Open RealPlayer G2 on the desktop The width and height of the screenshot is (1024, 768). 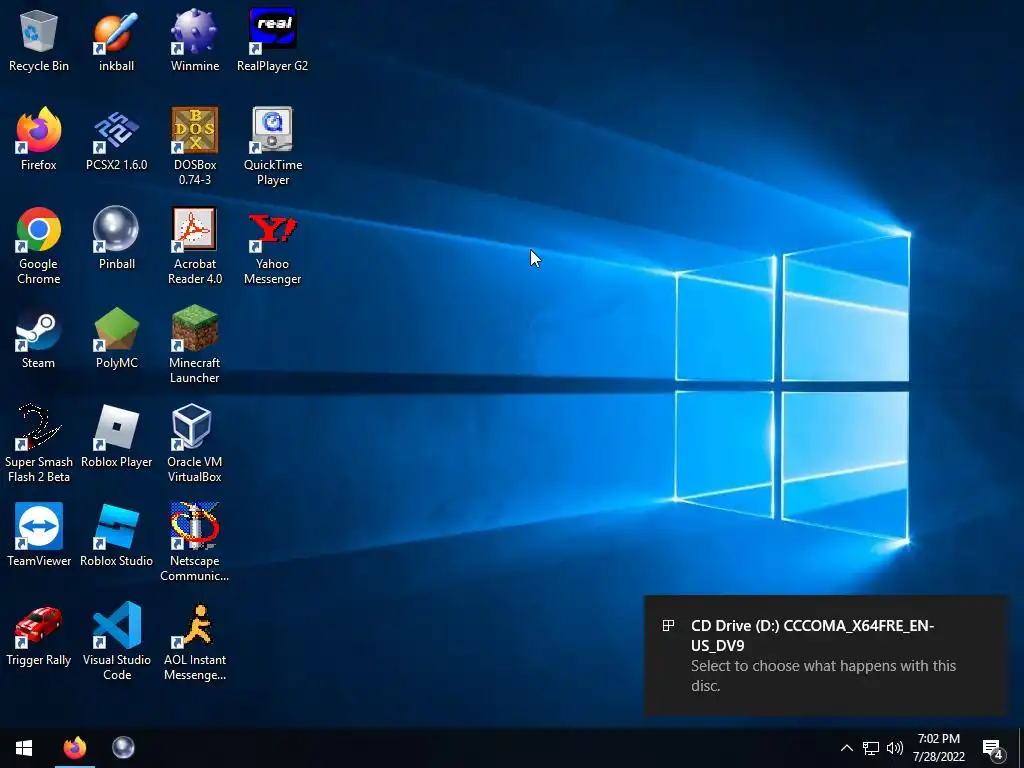(x=272, y=40)
